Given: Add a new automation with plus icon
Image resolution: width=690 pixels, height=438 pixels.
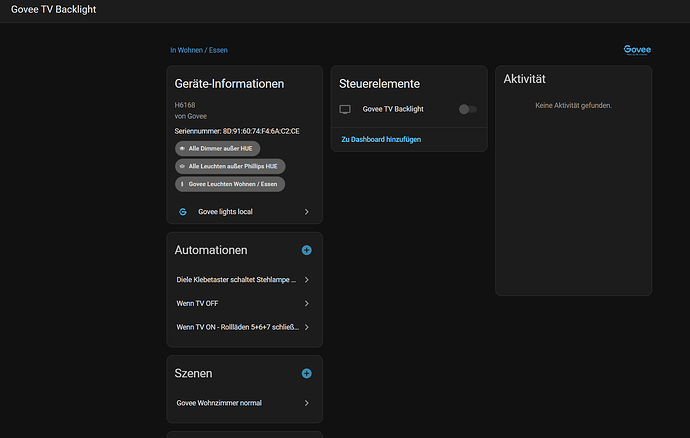Looking at the screenshot, I should pyautogui.click(x=307, y=250).
